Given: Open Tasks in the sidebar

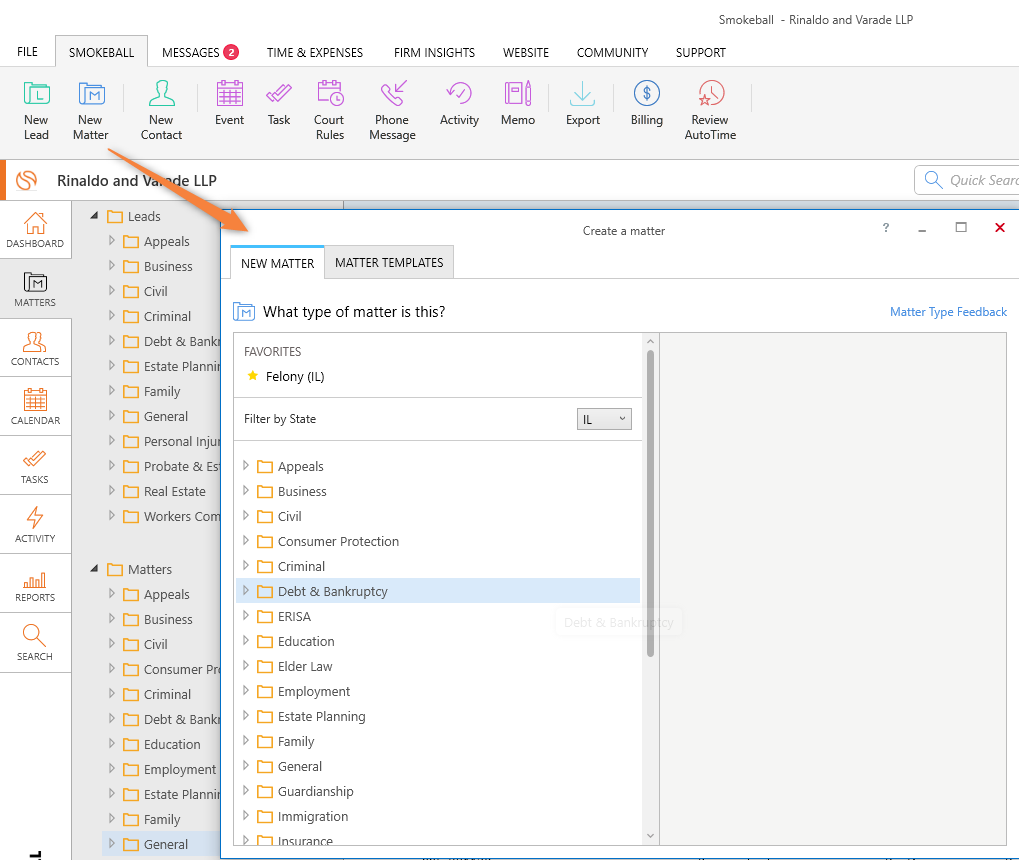Looking at the screenshot, I should [x=35, y=466].
